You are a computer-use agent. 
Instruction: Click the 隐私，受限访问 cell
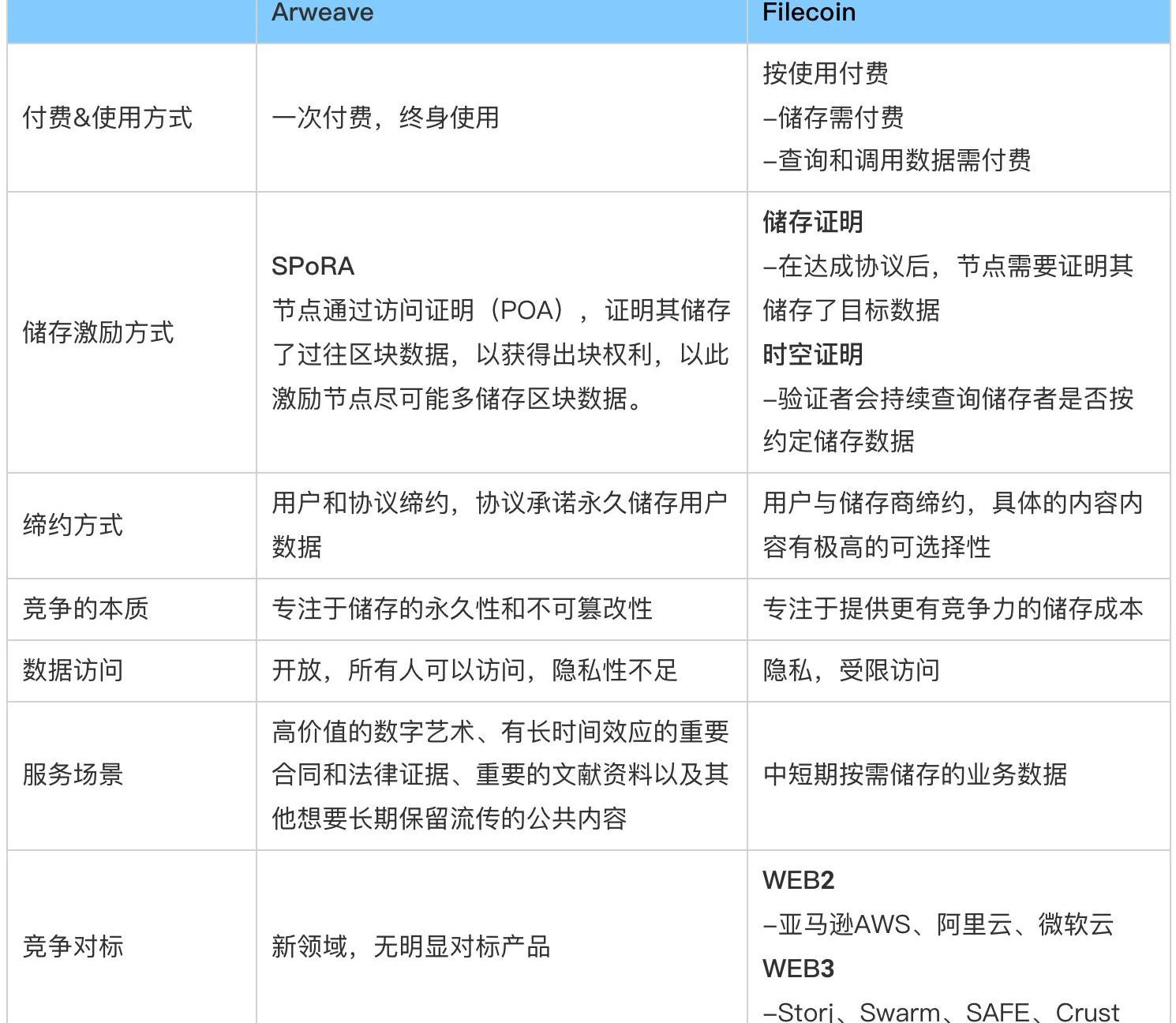(x=851, y=670)
